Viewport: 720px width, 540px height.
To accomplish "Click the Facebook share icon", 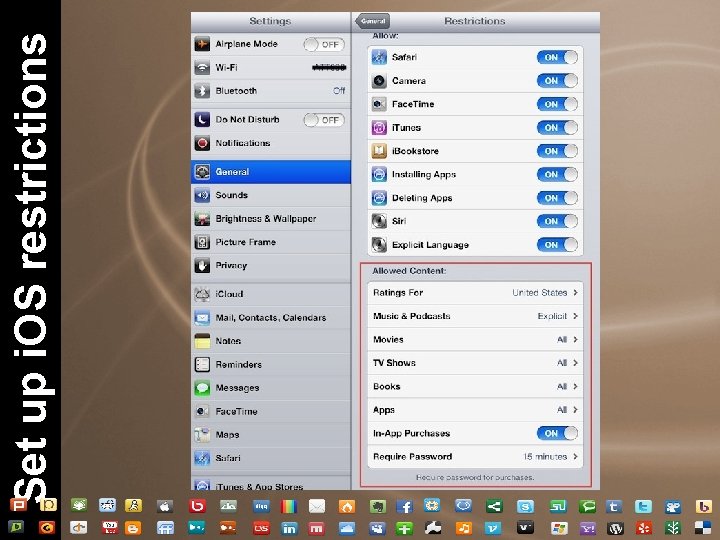I will click(404, 506).
